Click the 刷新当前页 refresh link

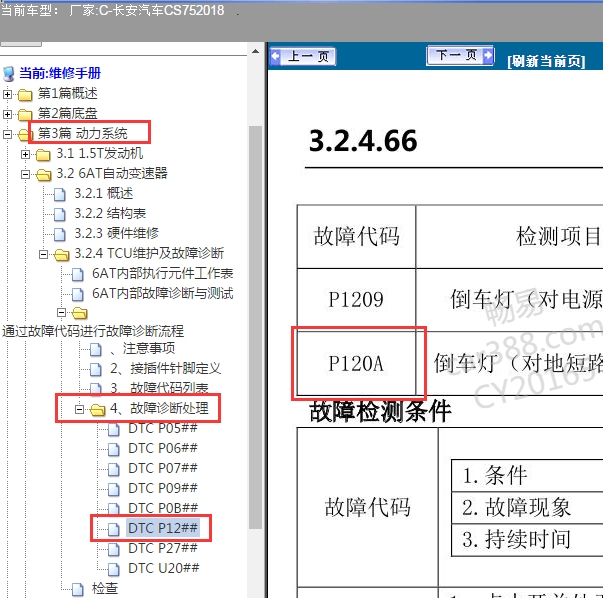(546, 61)
